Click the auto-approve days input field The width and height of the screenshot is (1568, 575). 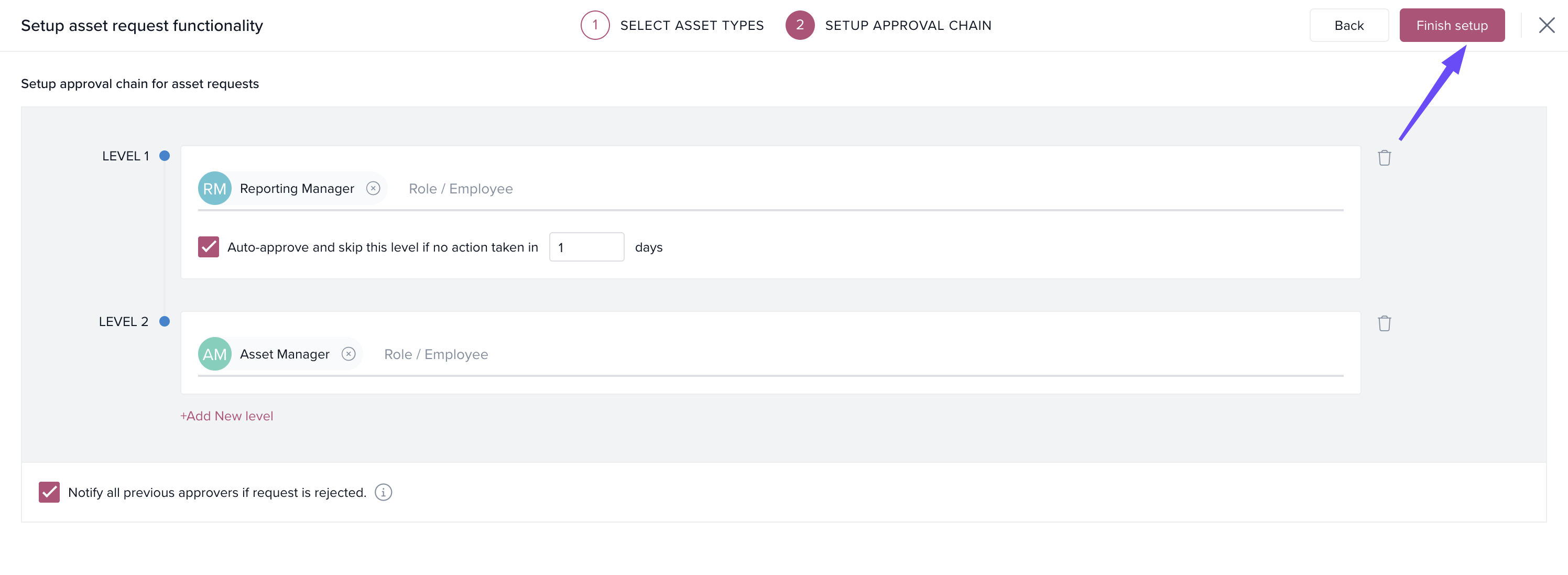point(586,247)
